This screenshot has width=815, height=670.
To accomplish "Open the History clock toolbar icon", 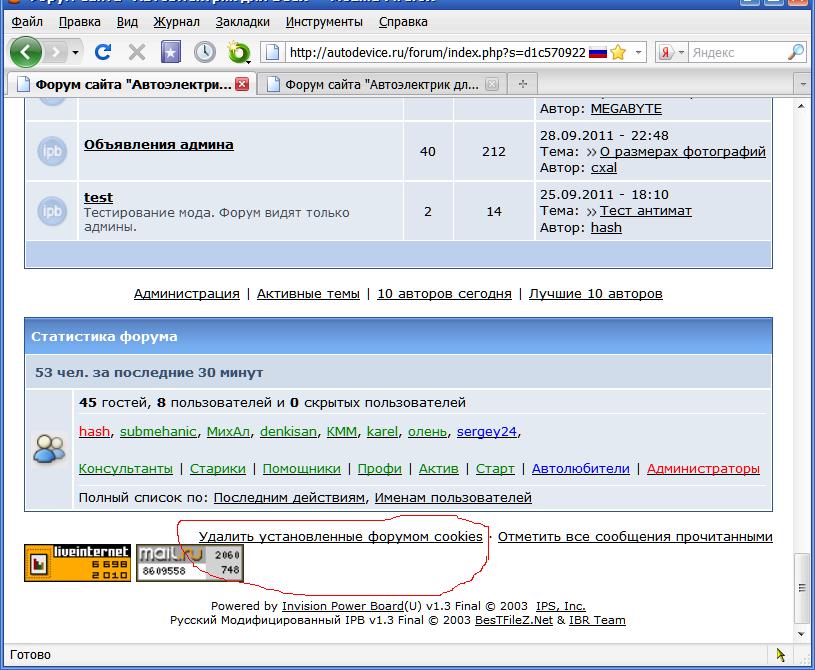I will (x=205, y=52).
